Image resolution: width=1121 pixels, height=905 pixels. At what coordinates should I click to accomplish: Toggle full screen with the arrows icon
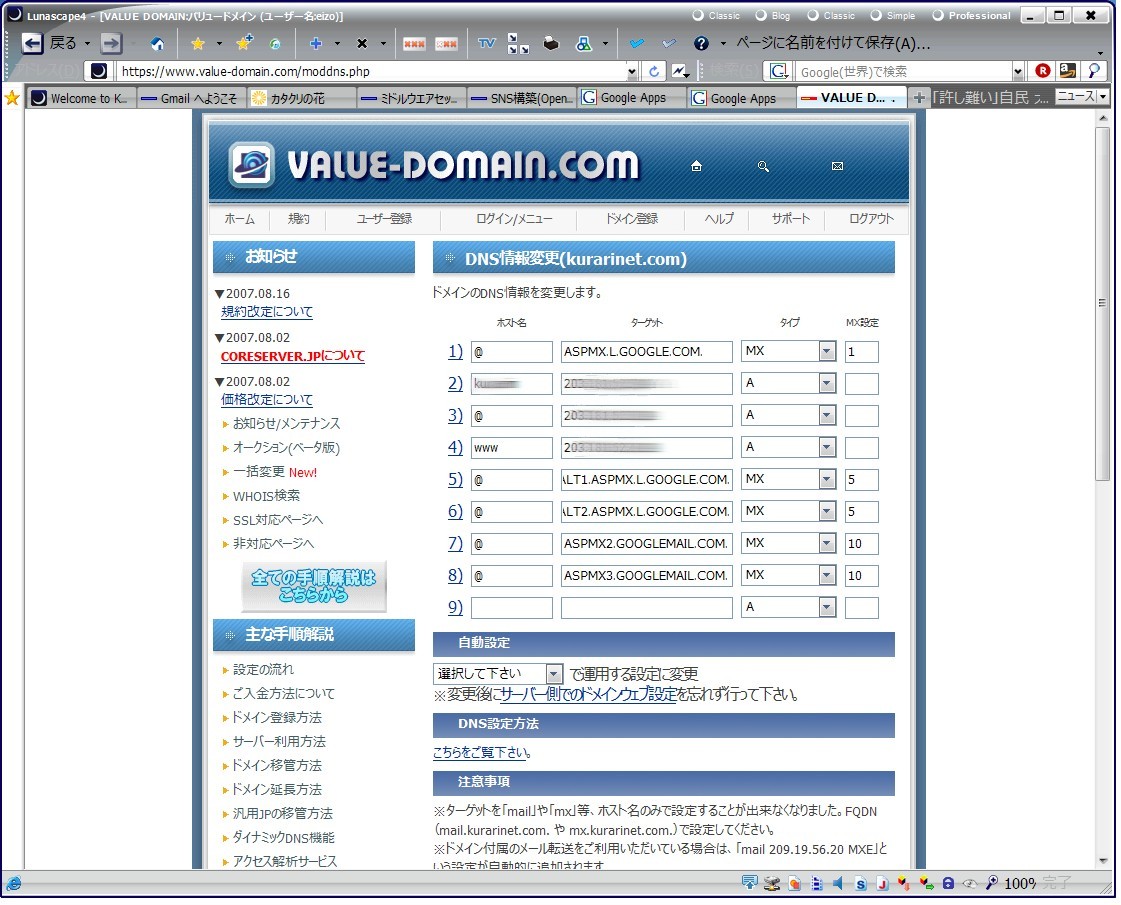click(x=518, y=44)
